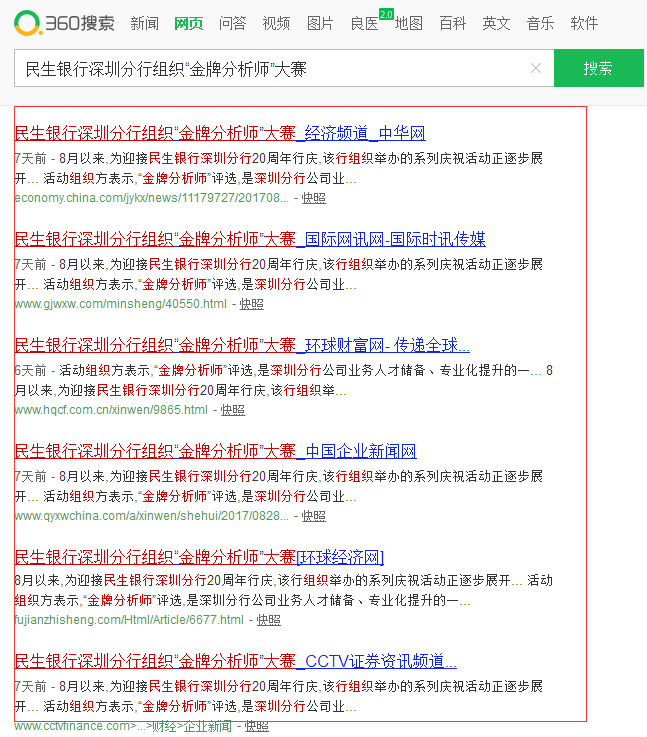Open 快照 for the fujianzhisheng.com result
The image size is (647, 737).
268,620
